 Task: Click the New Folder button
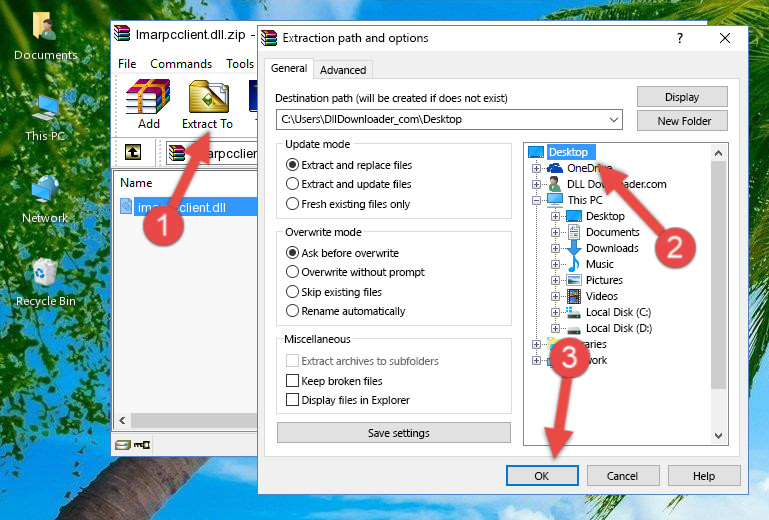point(682,121)
